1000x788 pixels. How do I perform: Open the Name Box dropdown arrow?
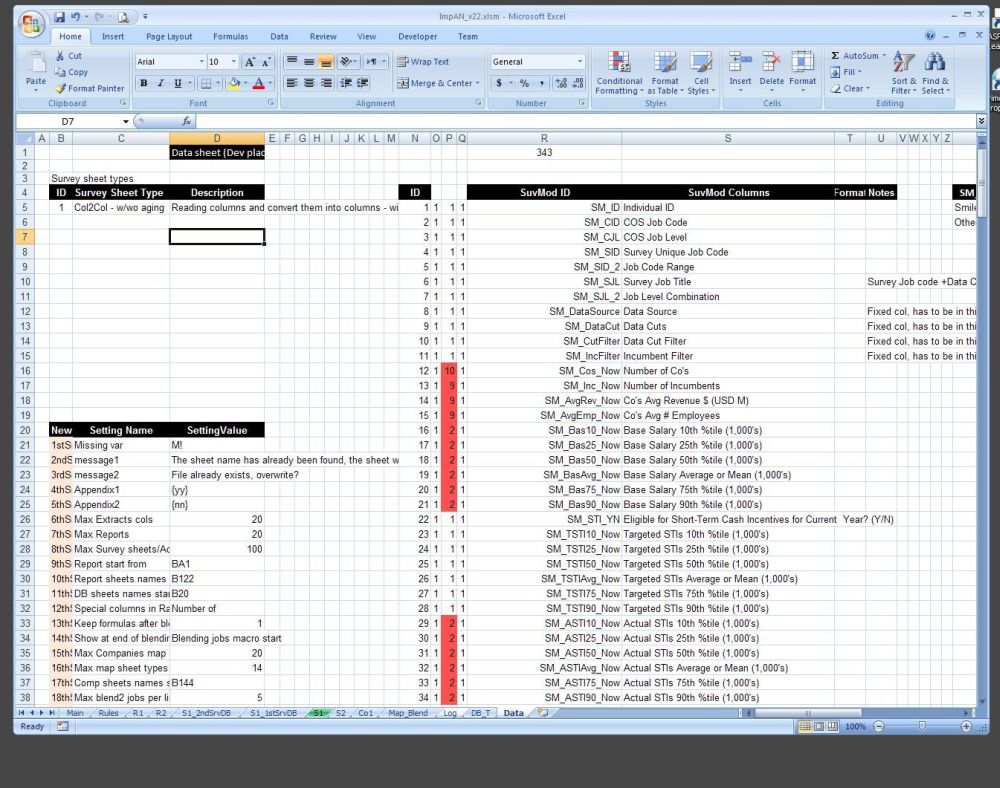[x=126, y=121]
